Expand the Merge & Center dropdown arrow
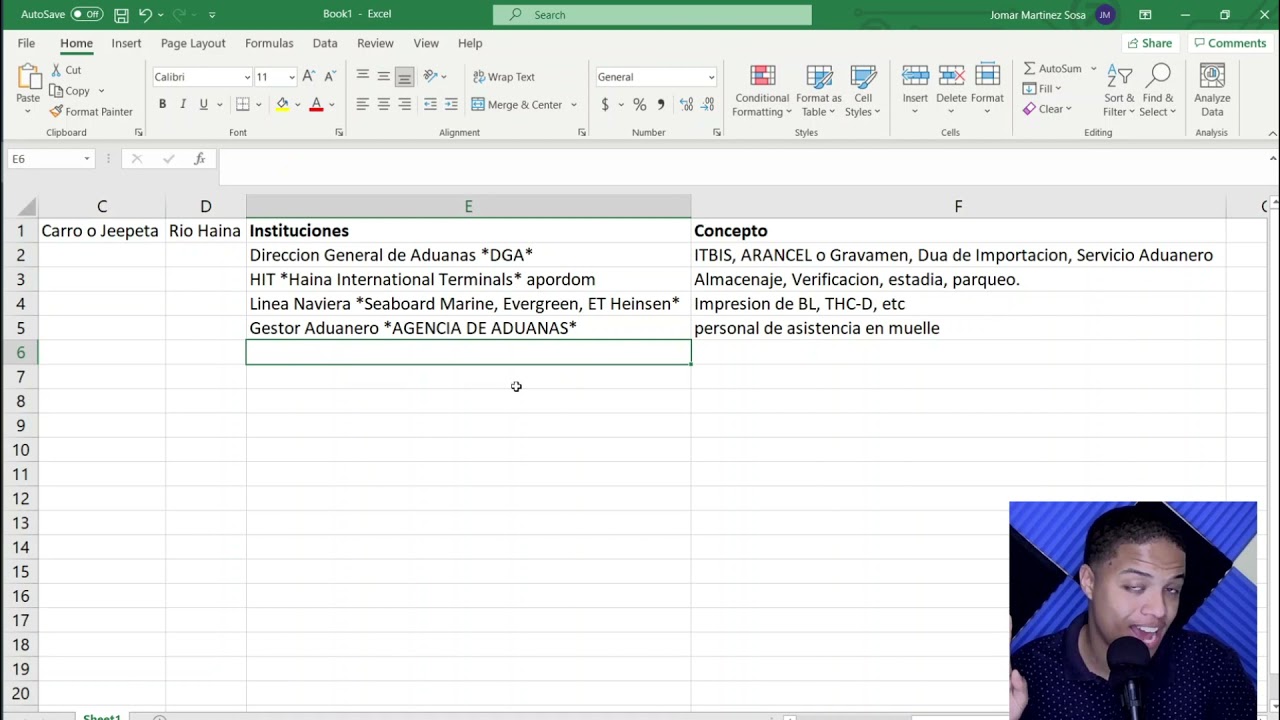Screen dimensions: 1280x720 point(573,105)
